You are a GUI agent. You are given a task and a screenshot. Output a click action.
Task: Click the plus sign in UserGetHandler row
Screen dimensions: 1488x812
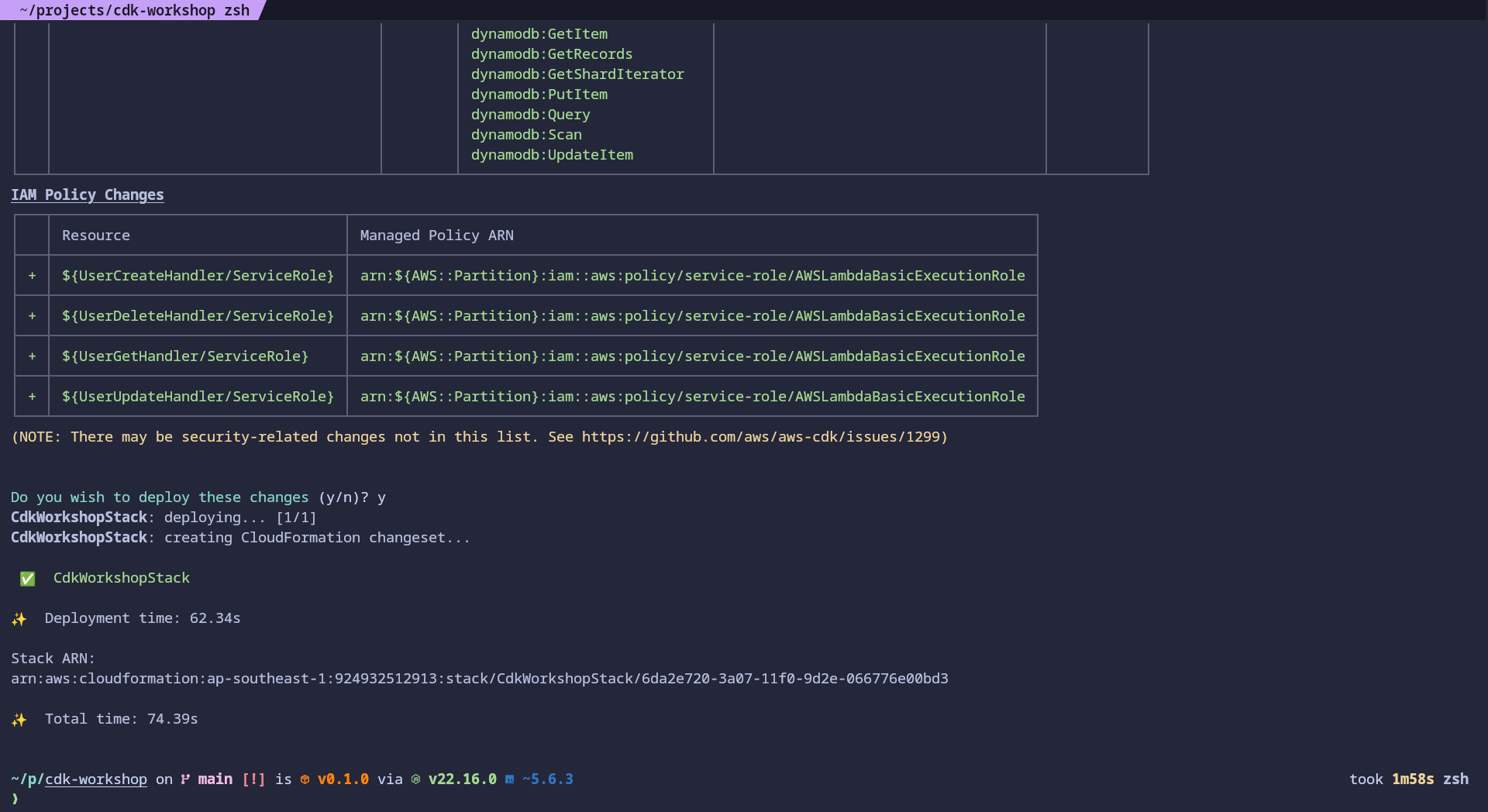point(33,356)
